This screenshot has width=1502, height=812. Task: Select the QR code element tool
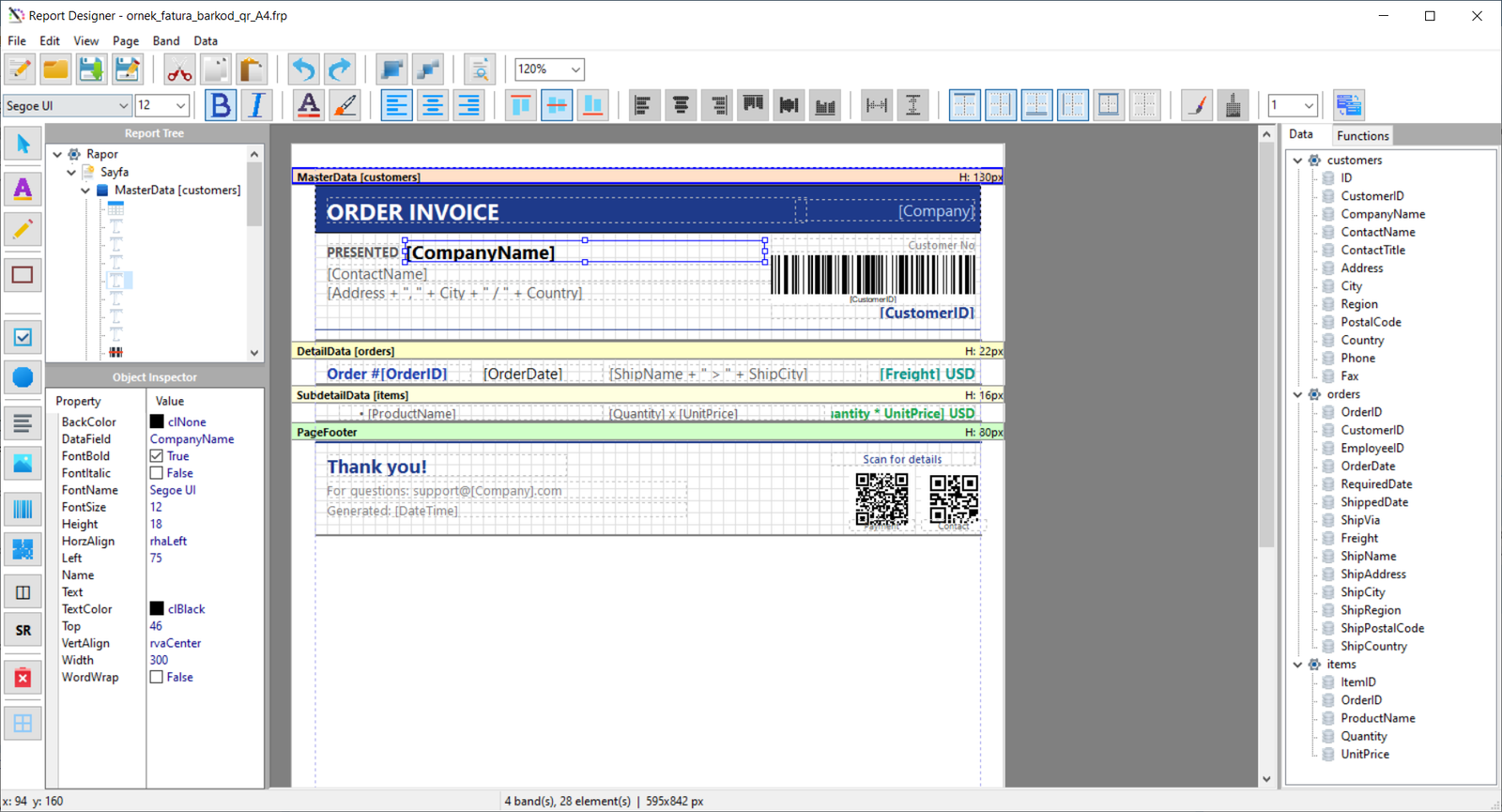click(23, 549)
